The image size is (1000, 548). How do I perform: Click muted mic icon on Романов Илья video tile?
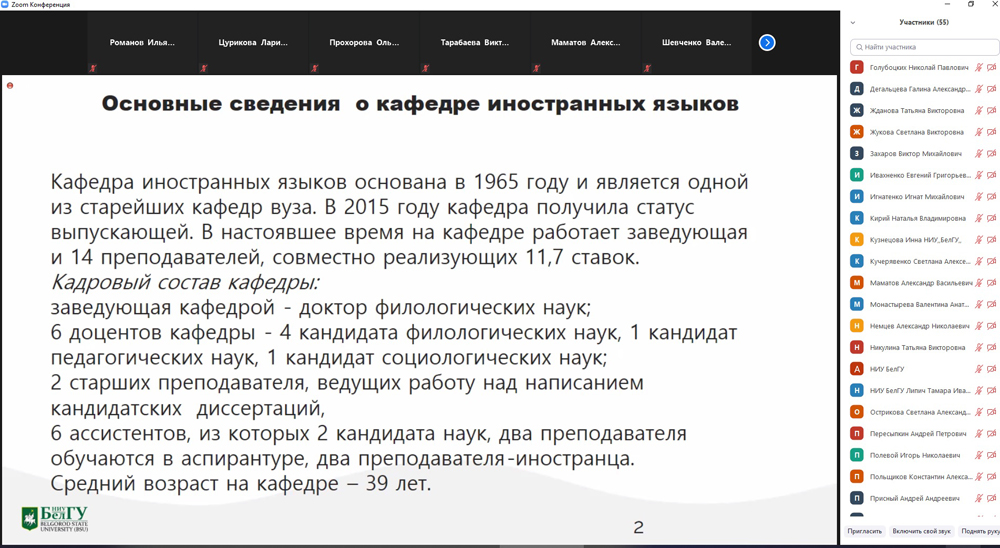(93, 68)
